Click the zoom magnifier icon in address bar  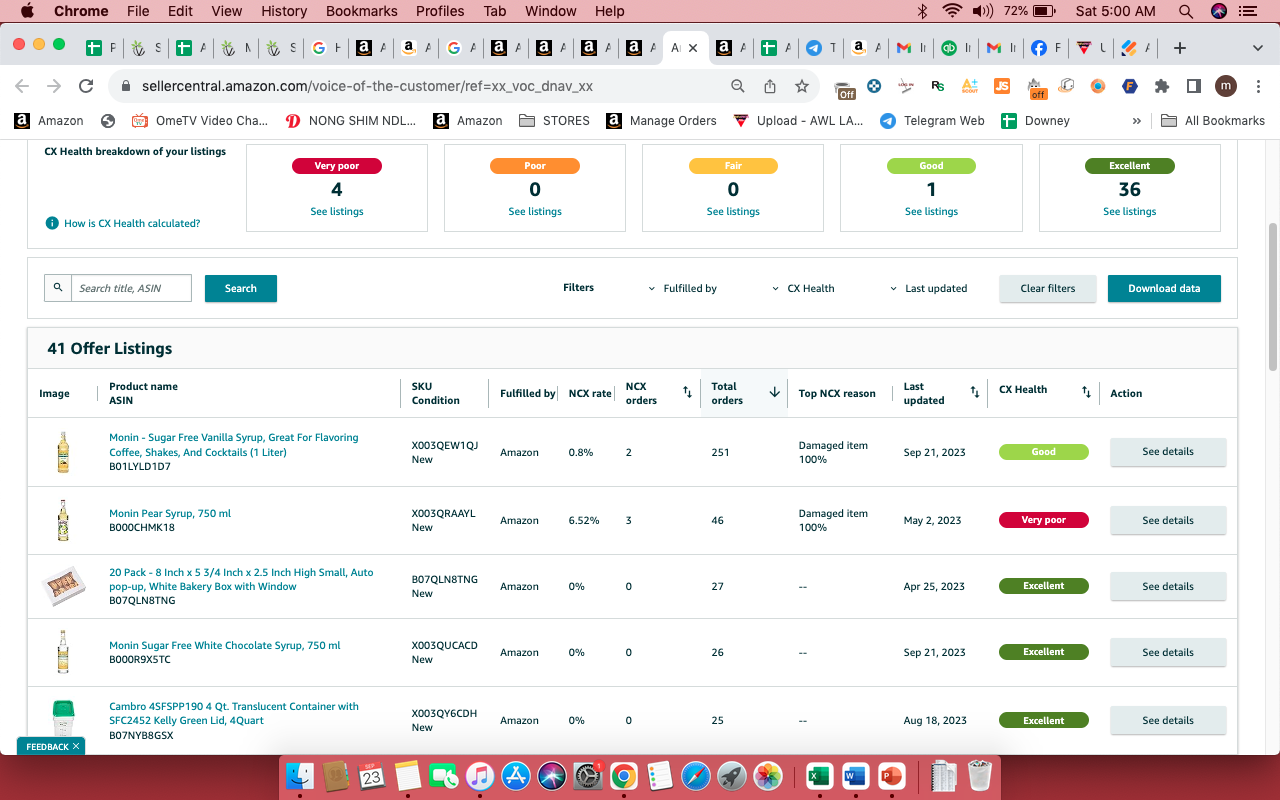[738, 86]
